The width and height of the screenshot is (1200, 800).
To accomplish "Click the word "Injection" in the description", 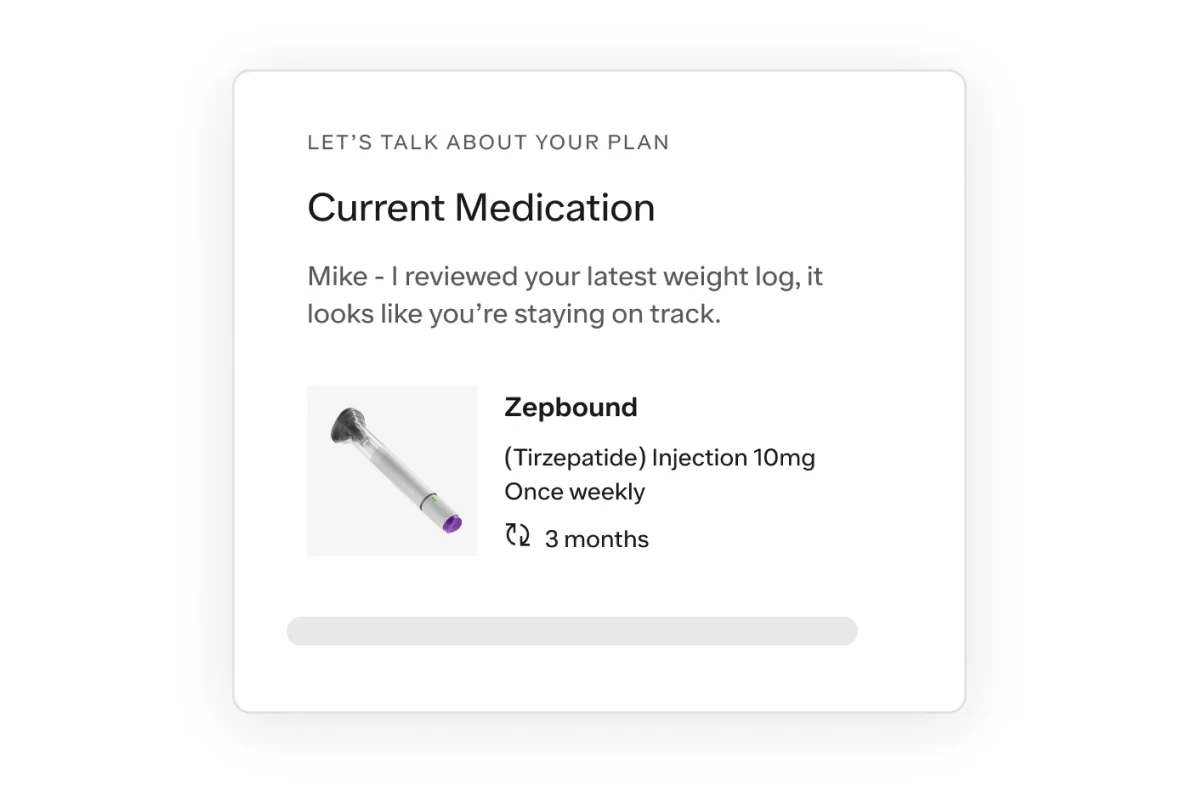I will 699,458.
